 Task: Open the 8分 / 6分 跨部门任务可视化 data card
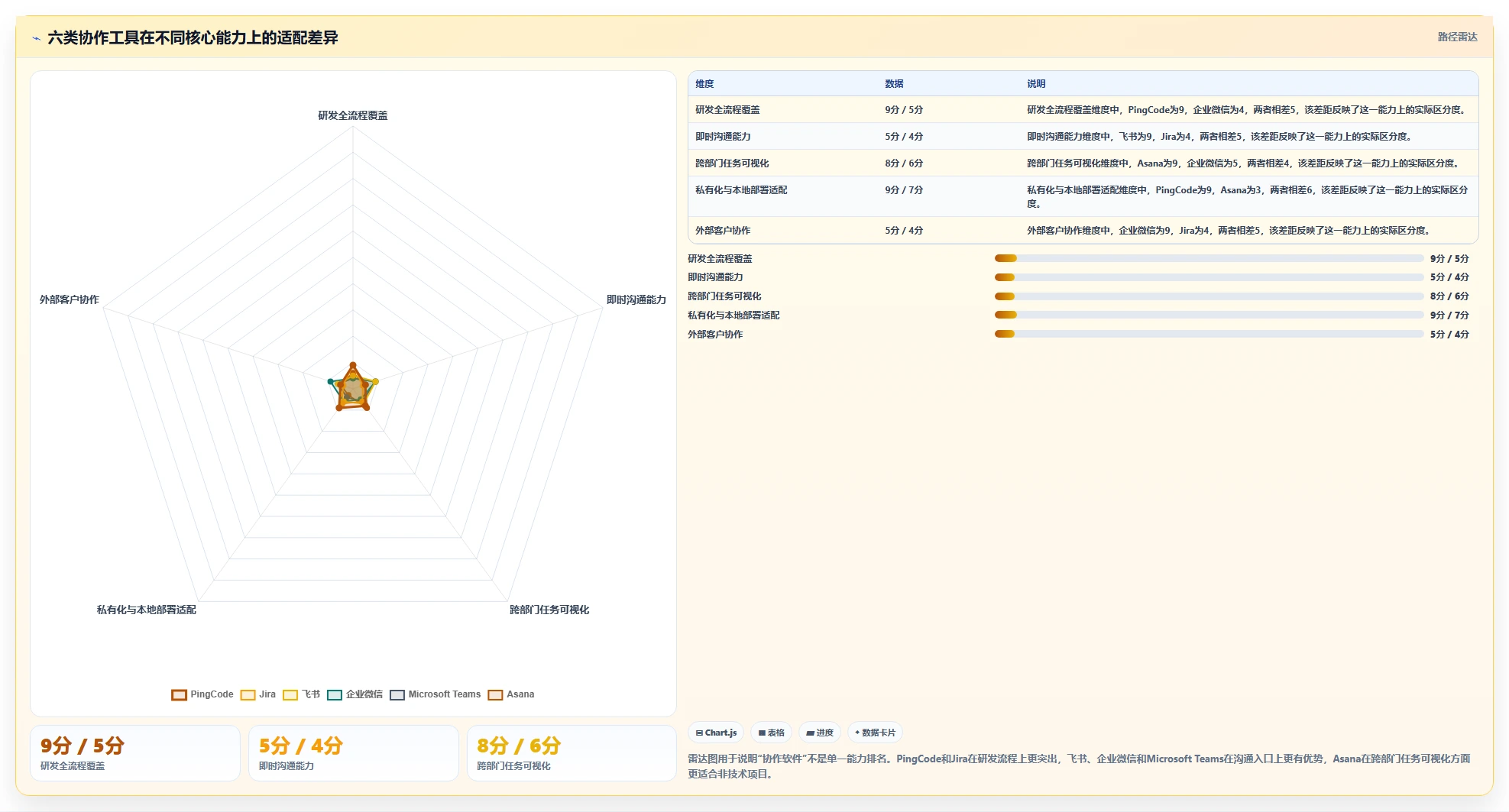click(572, 753)
